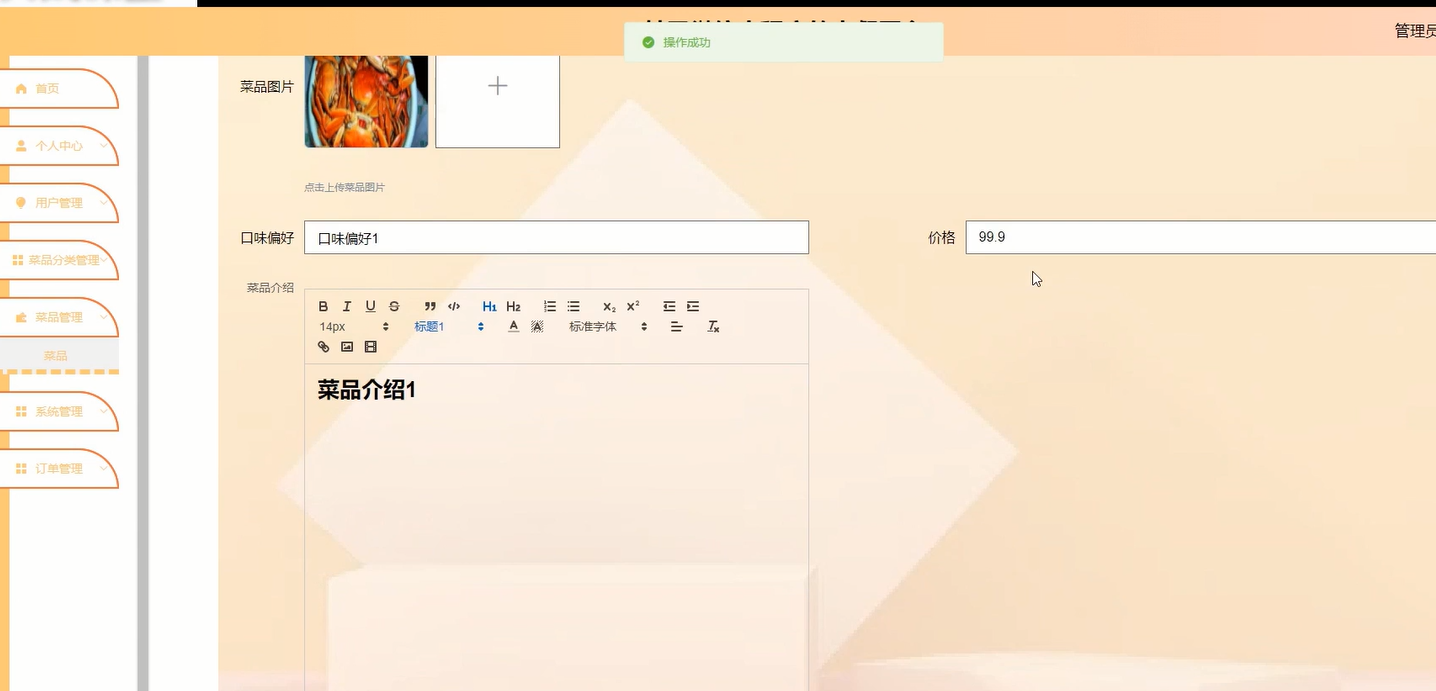This screenshot has width=1436, height=691.
Task: Click the 价格 input field
Action: coord(1200,237)
